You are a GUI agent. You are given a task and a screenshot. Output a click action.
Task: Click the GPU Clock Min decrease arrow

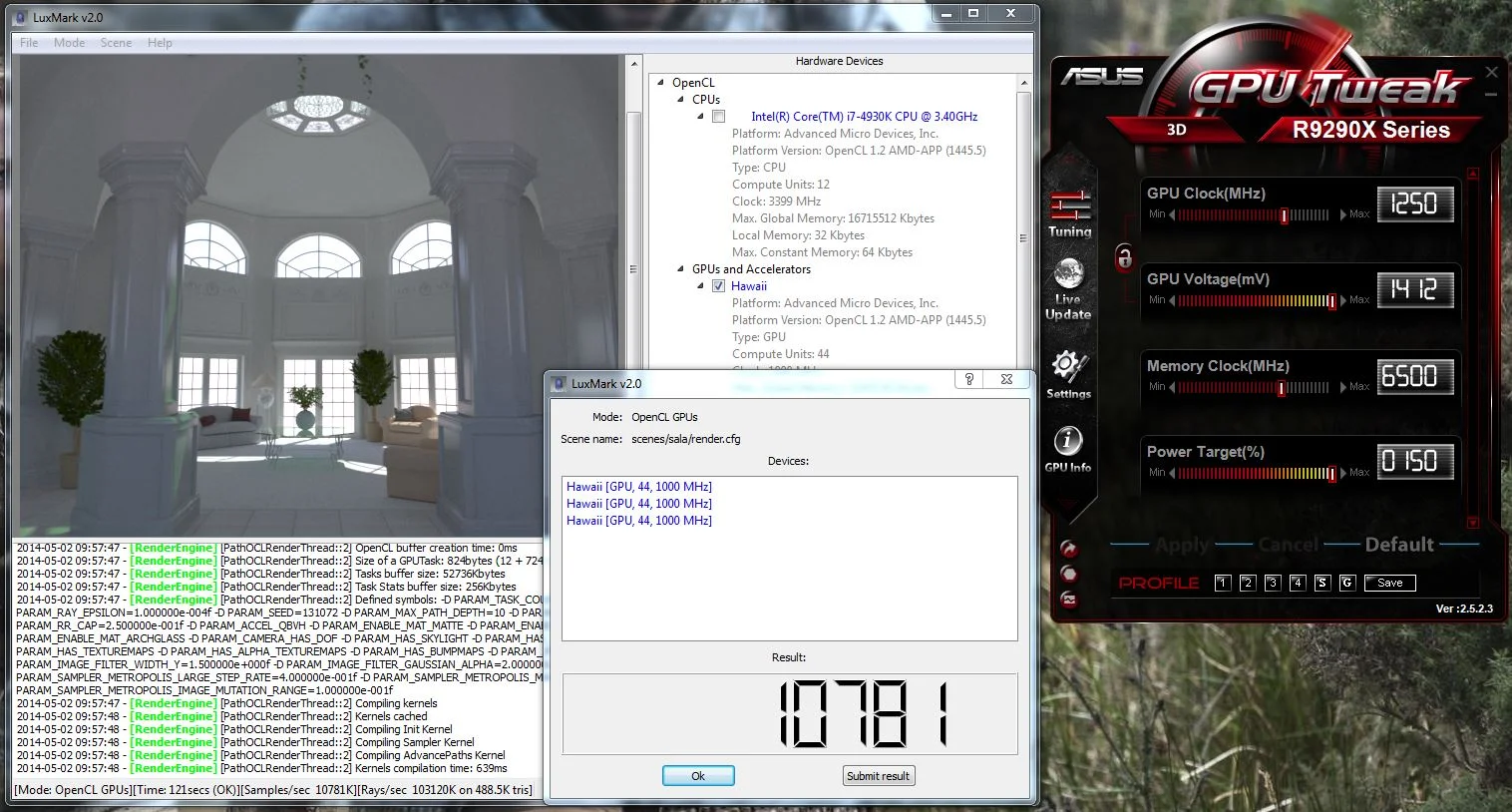(x=1173, y=214)
